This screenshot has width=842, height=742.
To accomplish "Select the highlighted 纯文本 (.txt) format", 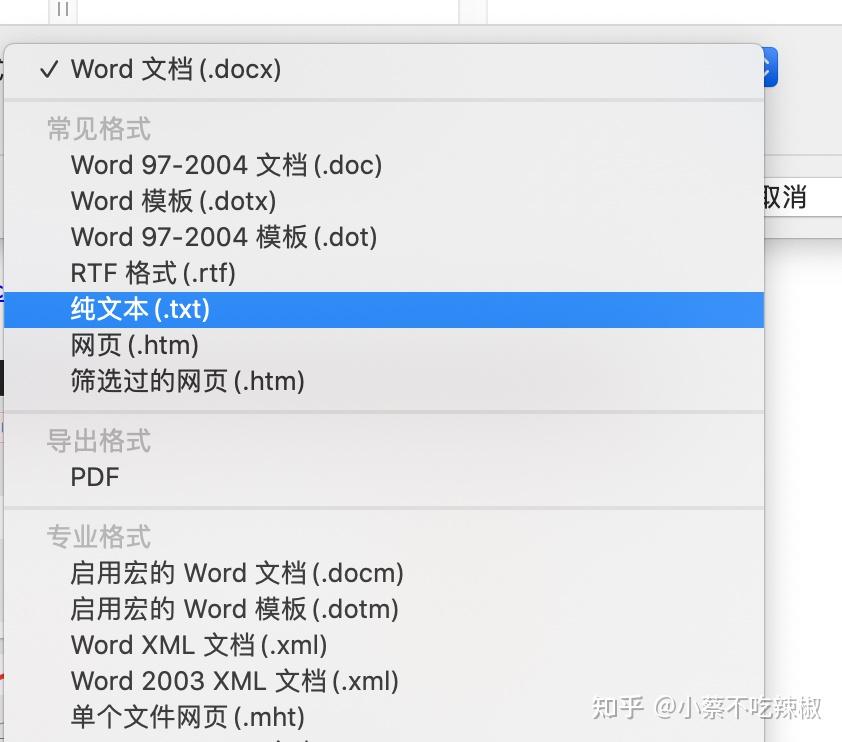I will point(140,309).
